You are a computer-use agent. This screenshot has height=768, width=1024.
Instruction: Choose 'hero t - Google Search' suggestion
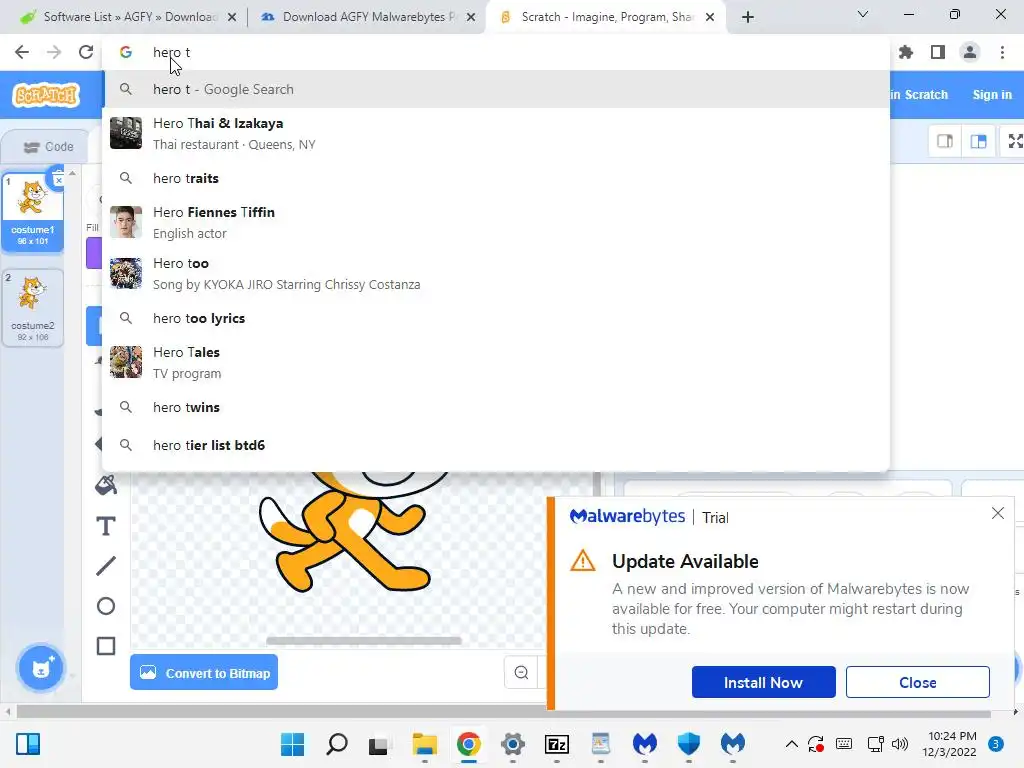click(x=496, y=89)
